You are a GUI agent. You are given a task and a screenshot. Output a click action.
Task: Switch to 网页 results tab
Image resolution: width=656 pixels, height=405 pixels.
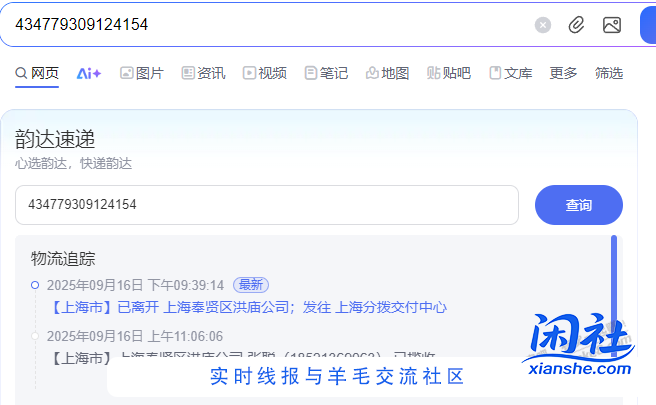point(37,73)
